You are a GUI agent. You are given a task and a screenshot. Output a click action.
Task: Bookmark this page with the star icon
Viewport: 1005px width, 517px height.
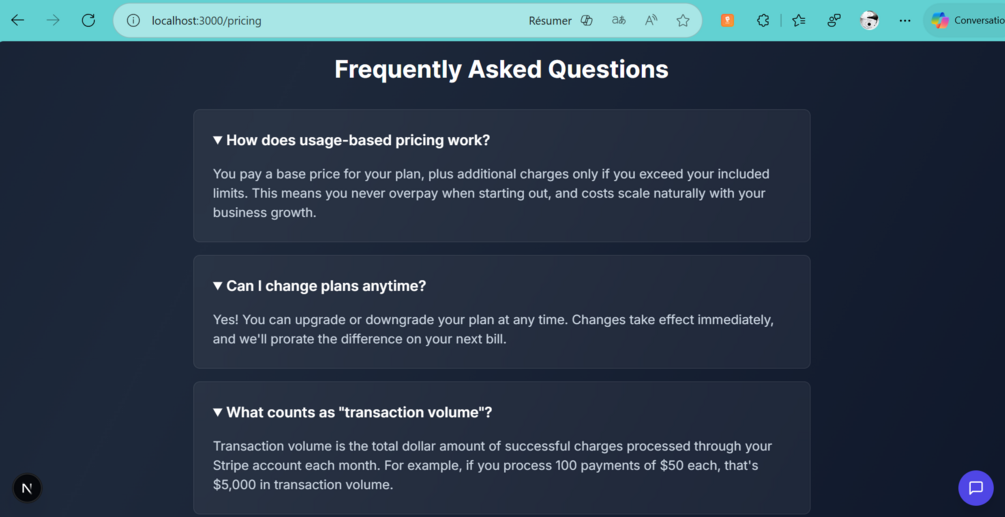pyautogui.click(x=683, y=20)
